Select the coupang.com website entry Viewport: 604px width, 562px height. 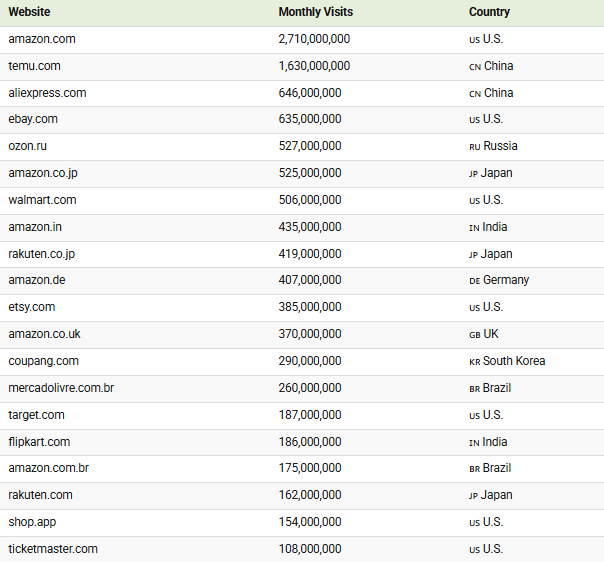point(43,361)
